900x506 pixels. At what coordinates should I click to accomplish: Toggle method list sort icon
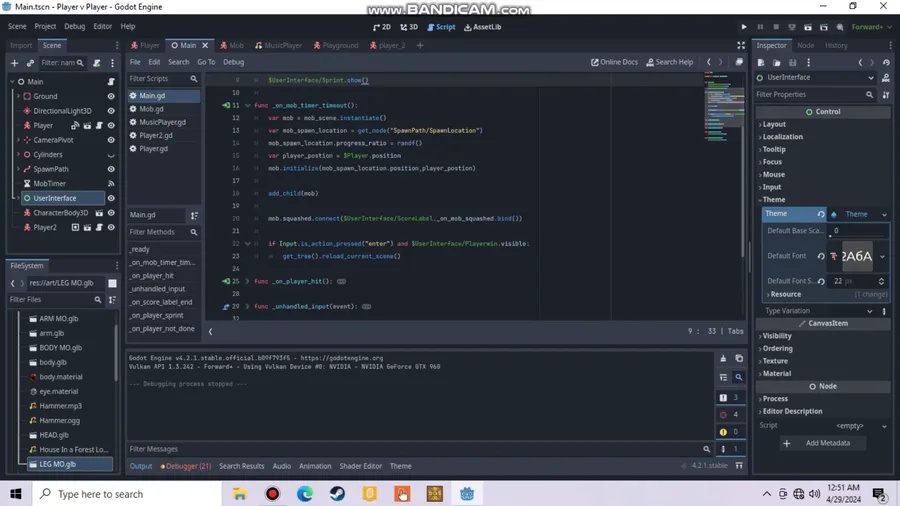[195, 215]
